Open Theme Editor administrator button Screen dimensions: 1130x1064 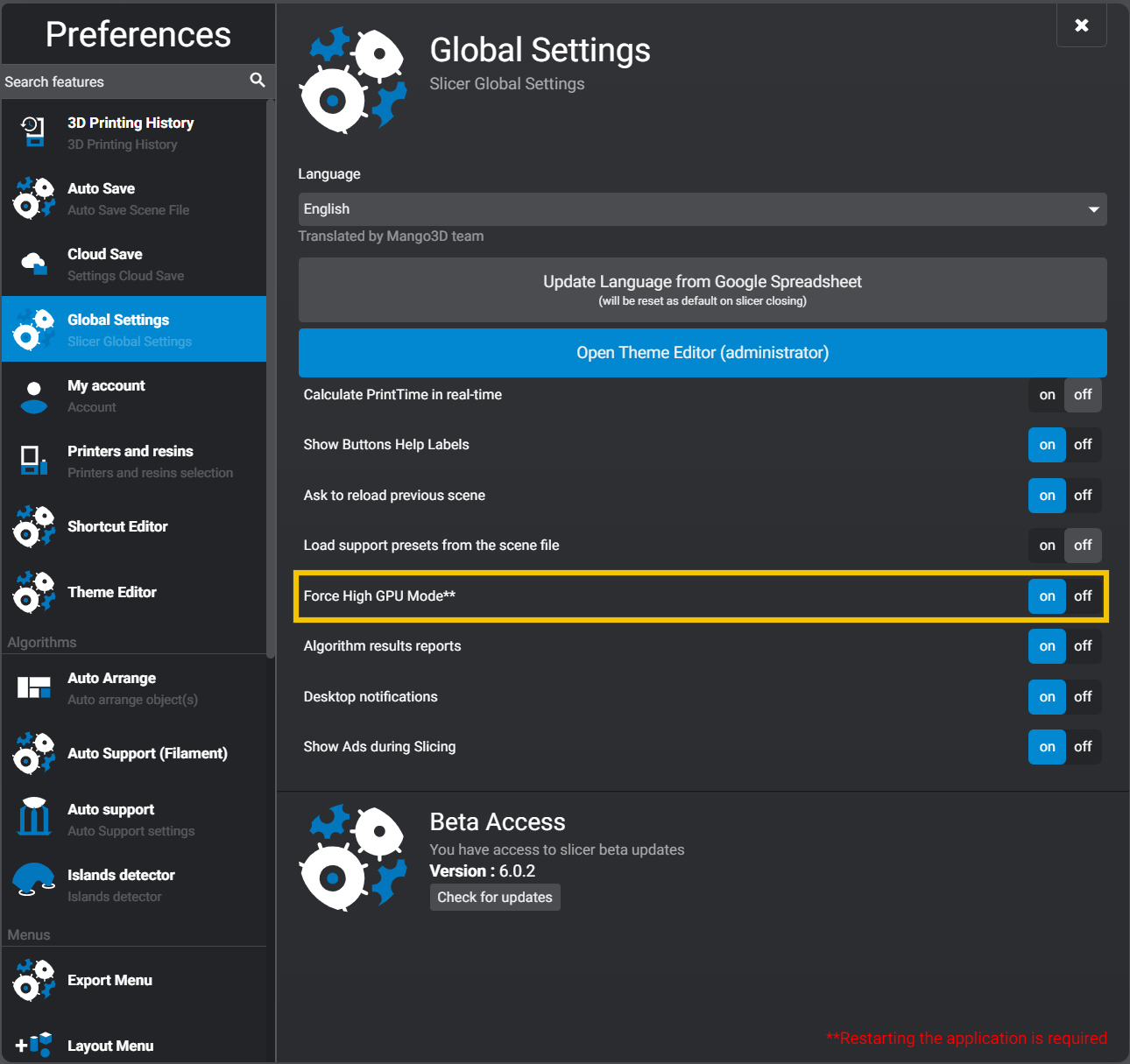coord(702,353)
